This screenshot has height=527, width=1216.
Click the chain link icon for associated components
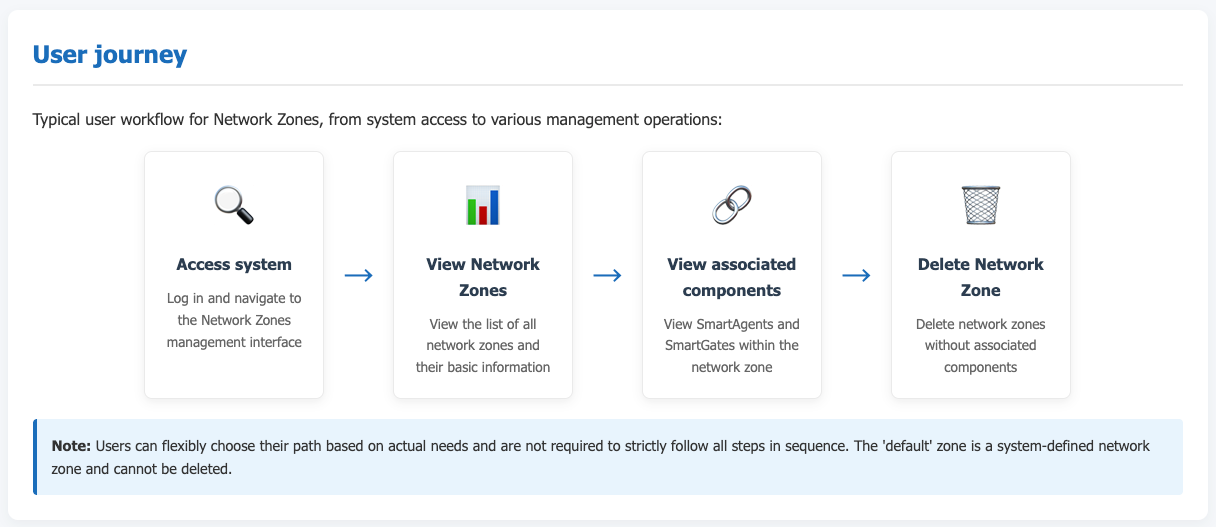[x=732, y=205]
